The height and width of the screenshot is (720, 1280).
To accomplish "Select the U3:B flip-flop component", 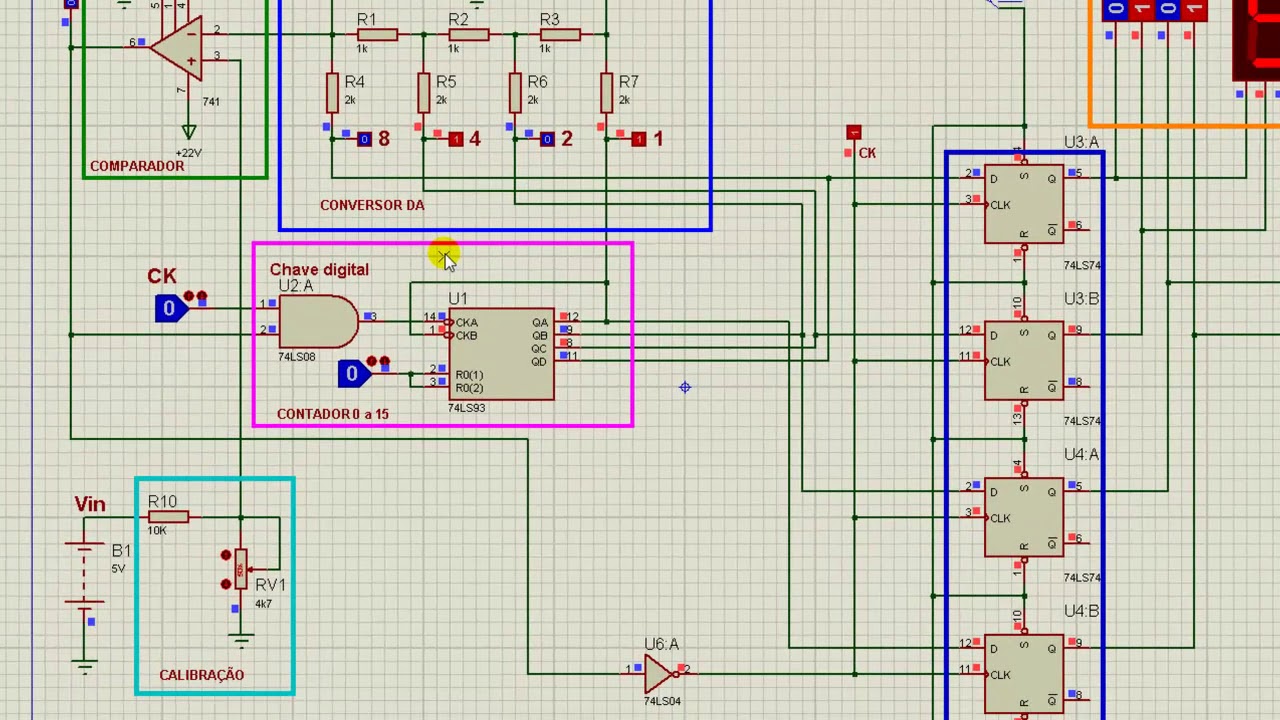I will tap(1024, 360).
